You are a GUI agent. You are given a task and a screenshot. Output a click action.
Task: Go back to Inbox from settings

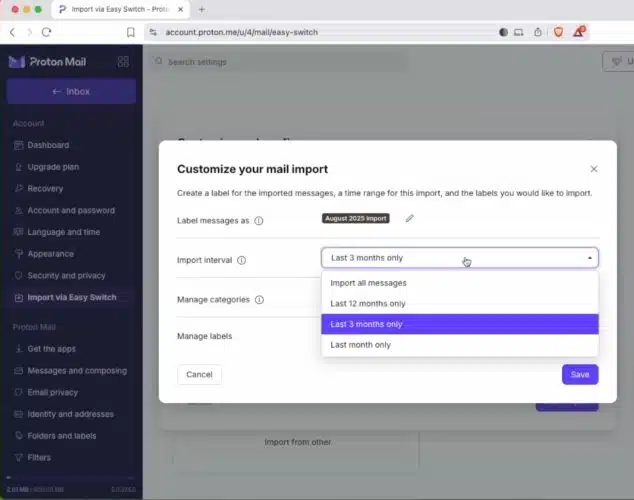point(71,92)
